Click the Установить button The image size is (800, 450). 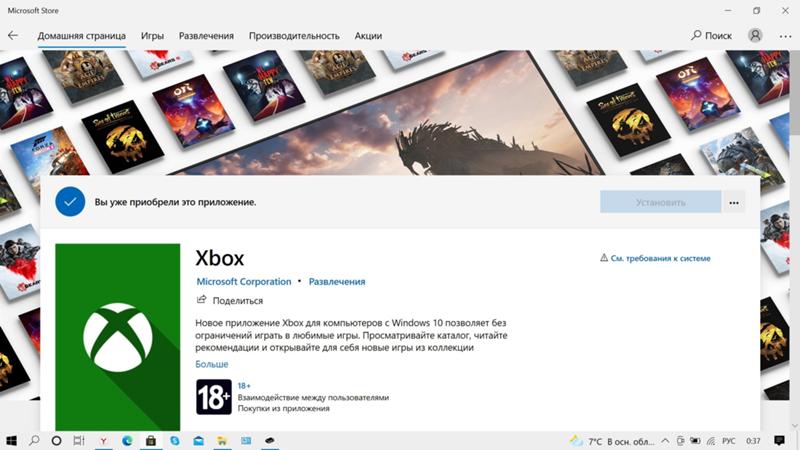coord(661,203)
